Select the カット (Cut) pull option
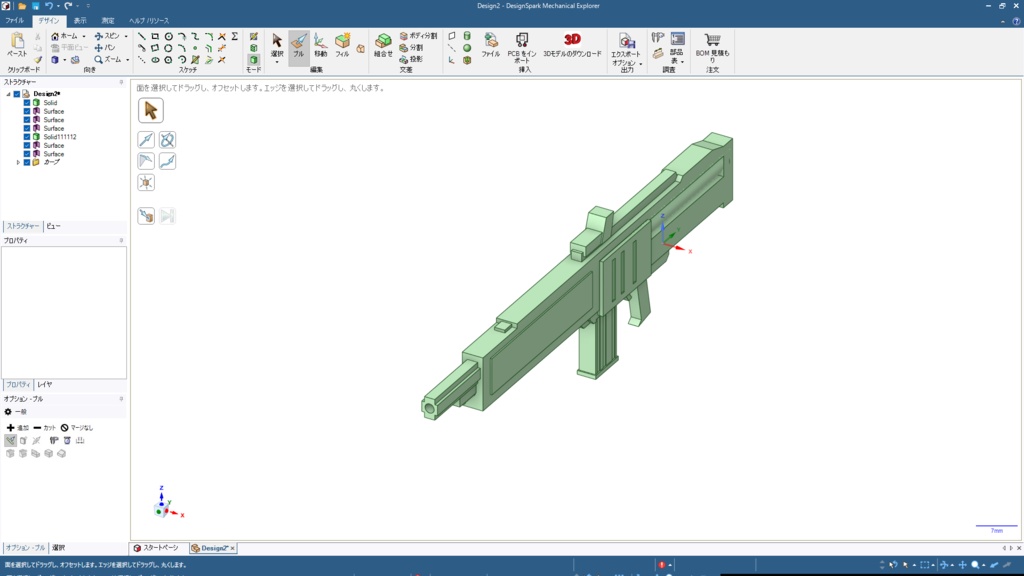 [44, 428]
